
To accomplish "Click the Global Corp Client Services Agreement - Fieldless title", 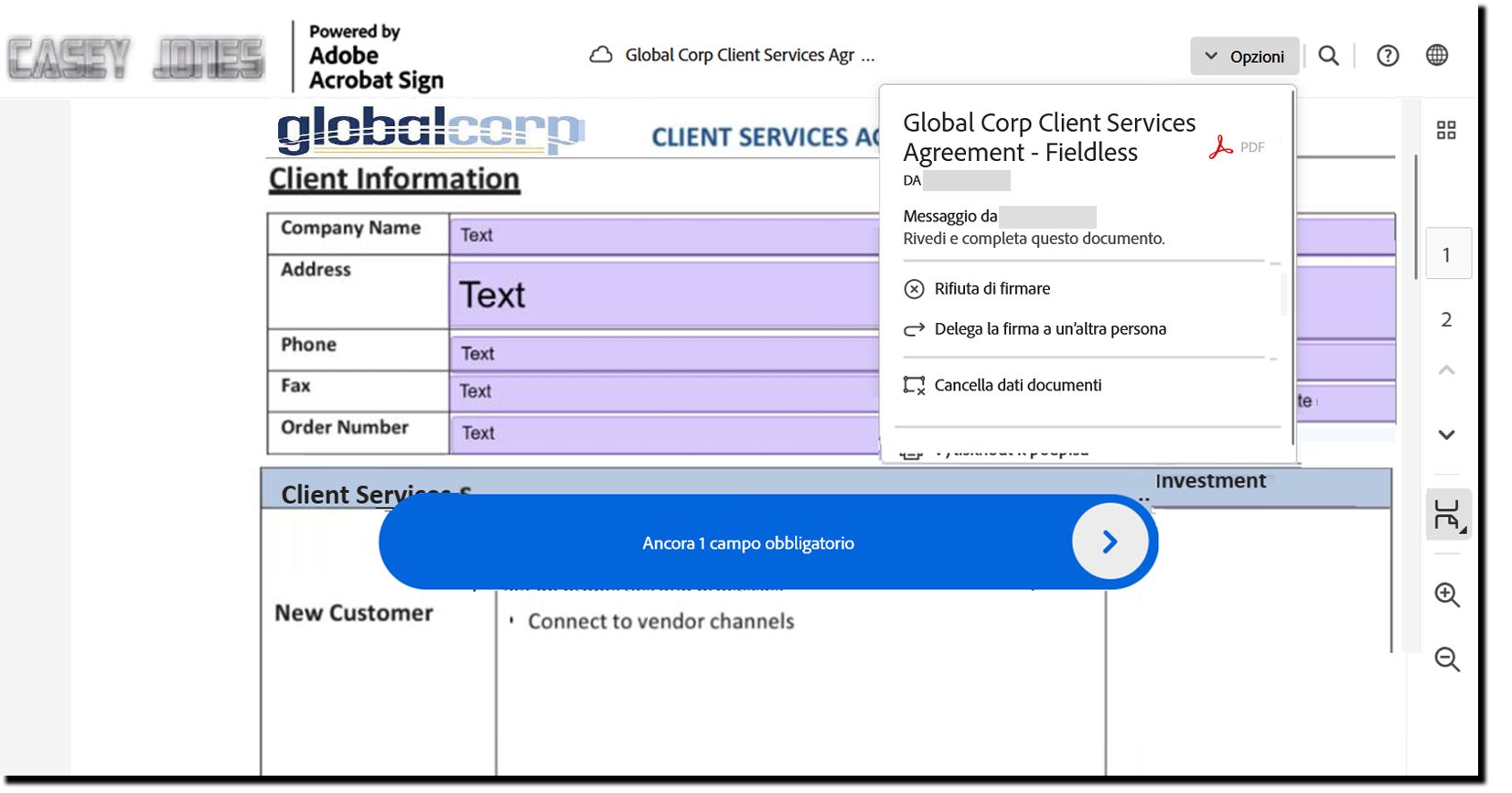I will (x=1049, y=137).
